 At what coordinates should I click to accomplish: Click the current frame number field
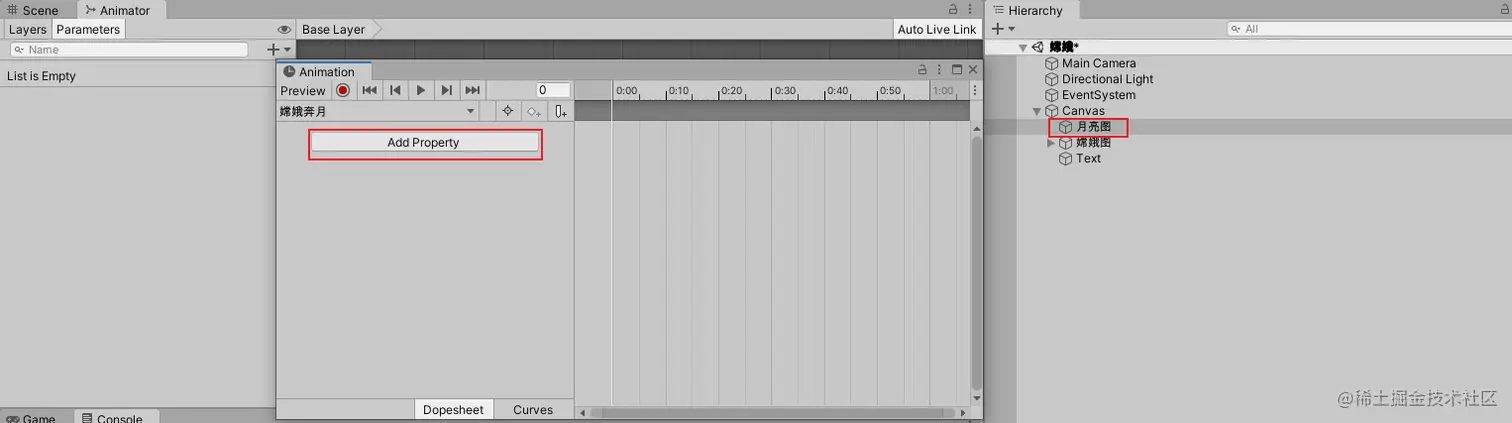[553, 90]
